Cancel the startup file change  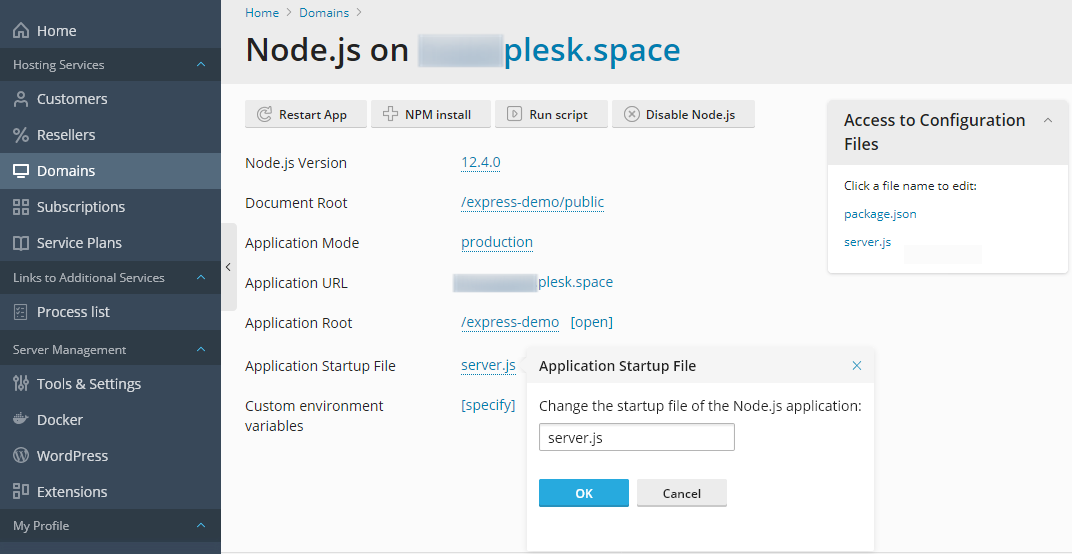coord(682,493)
